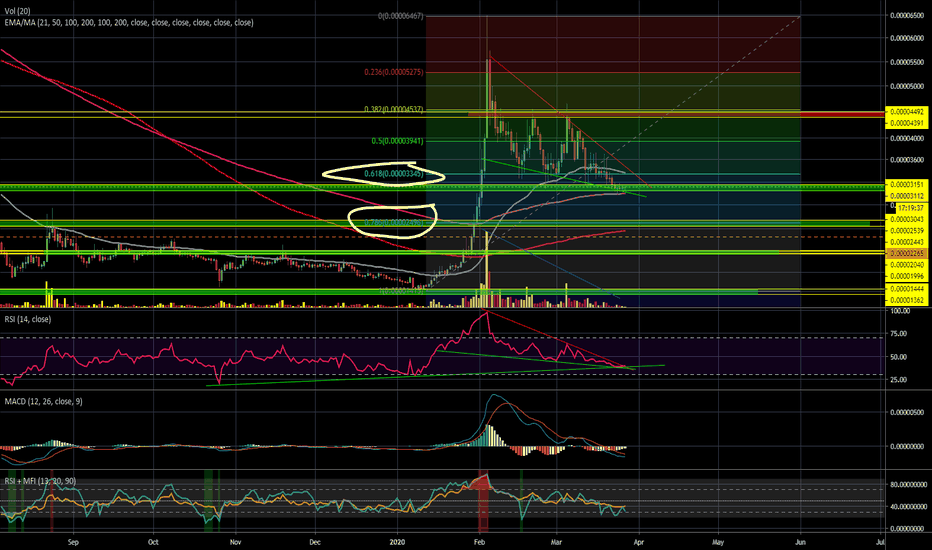Click the 2020 year on time axis
The width and height of the screenshot is (932, 550).
[397, 542]
